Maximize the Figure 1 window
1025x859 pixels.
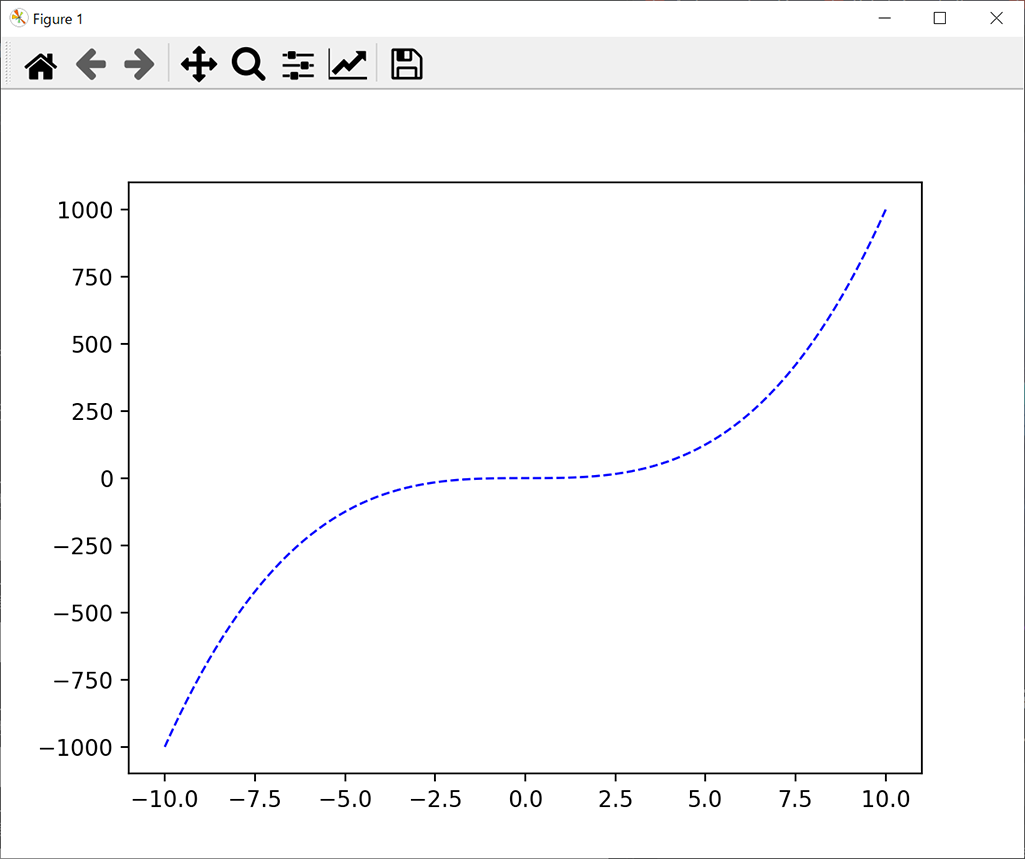tap(940, 18)
